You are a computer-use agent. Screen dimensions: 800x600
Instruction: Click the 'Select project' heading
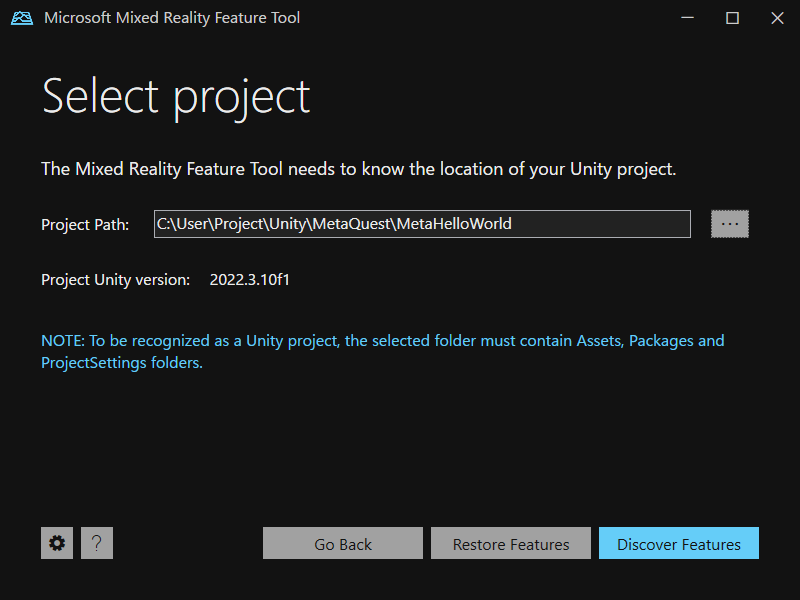tap(176, 97)
